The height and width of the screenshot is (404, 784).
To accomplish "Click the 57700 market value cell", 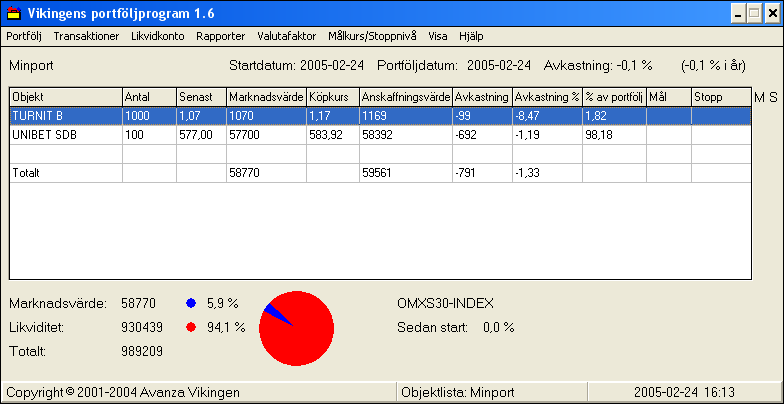I will 266,135.
